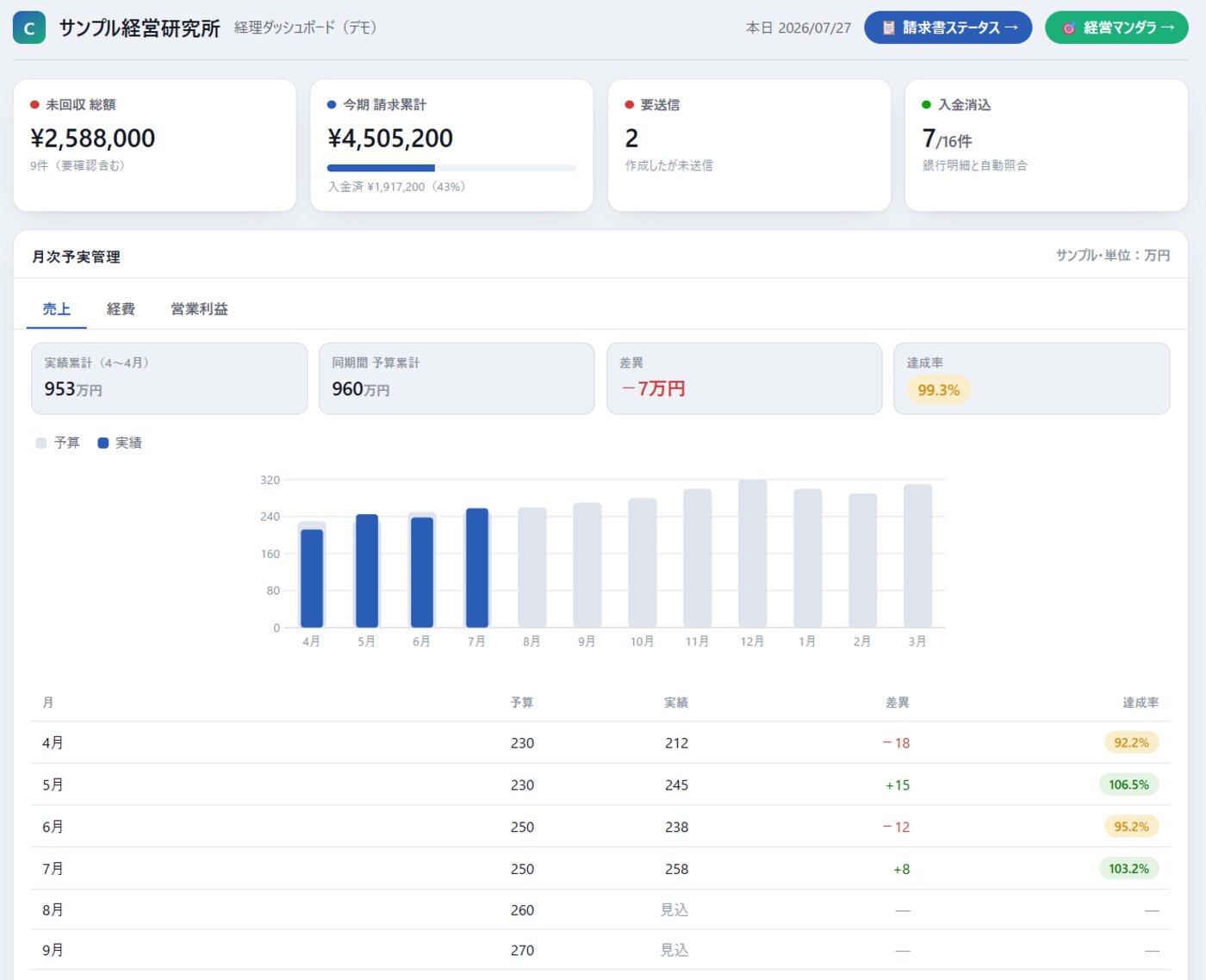The height and width of the screenshot is (980, 1206).
Task: Click the 請求累計 progress bar
Action: (x=451, y=168)
